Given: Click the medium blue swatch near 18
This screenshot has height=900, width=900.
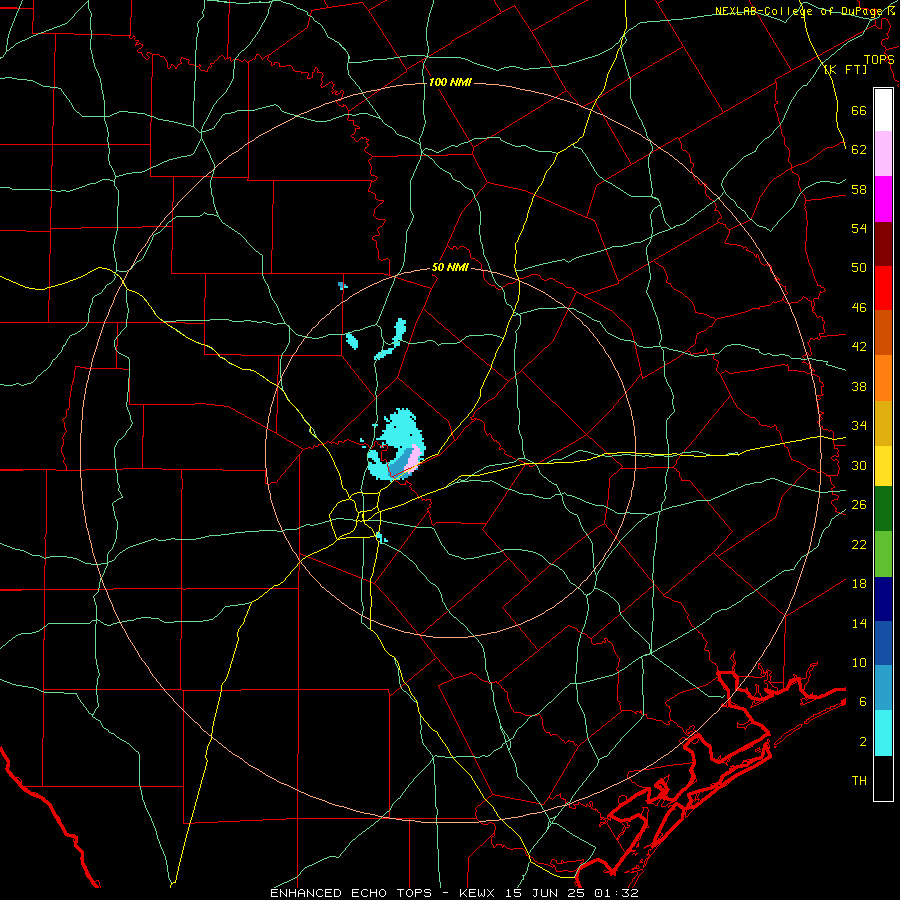Looking at the screenshot, I should [883, 643].
